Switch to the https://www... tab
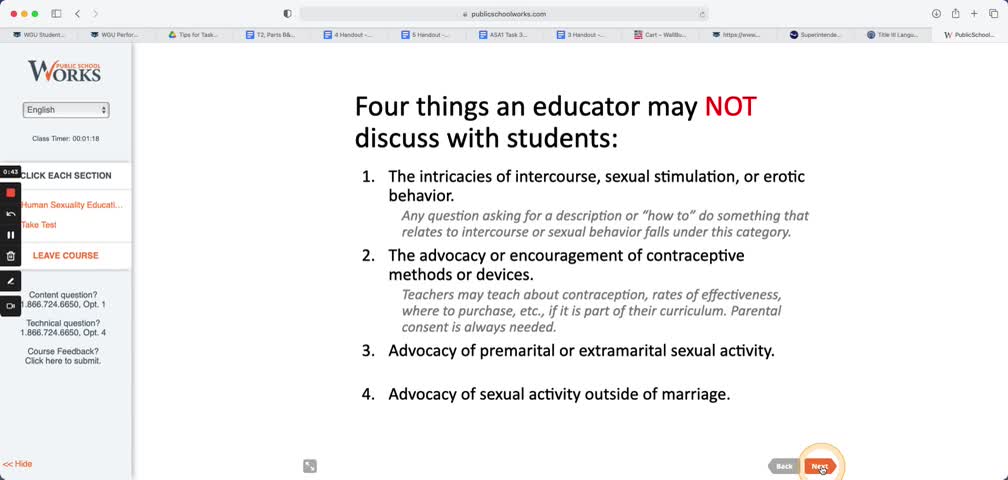This screenshot has height=480, width=1008. pos(737,35)
